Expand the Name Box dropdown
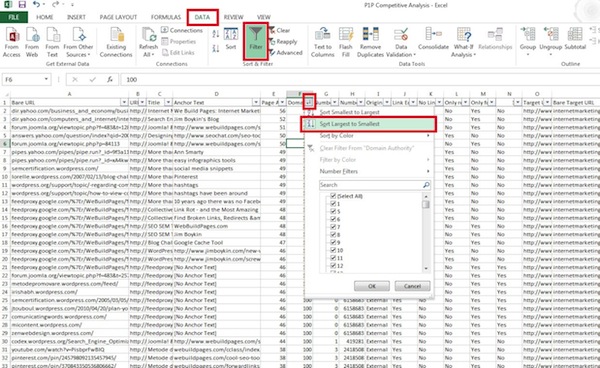Screen dimensions: 600x368 point(46,79)
